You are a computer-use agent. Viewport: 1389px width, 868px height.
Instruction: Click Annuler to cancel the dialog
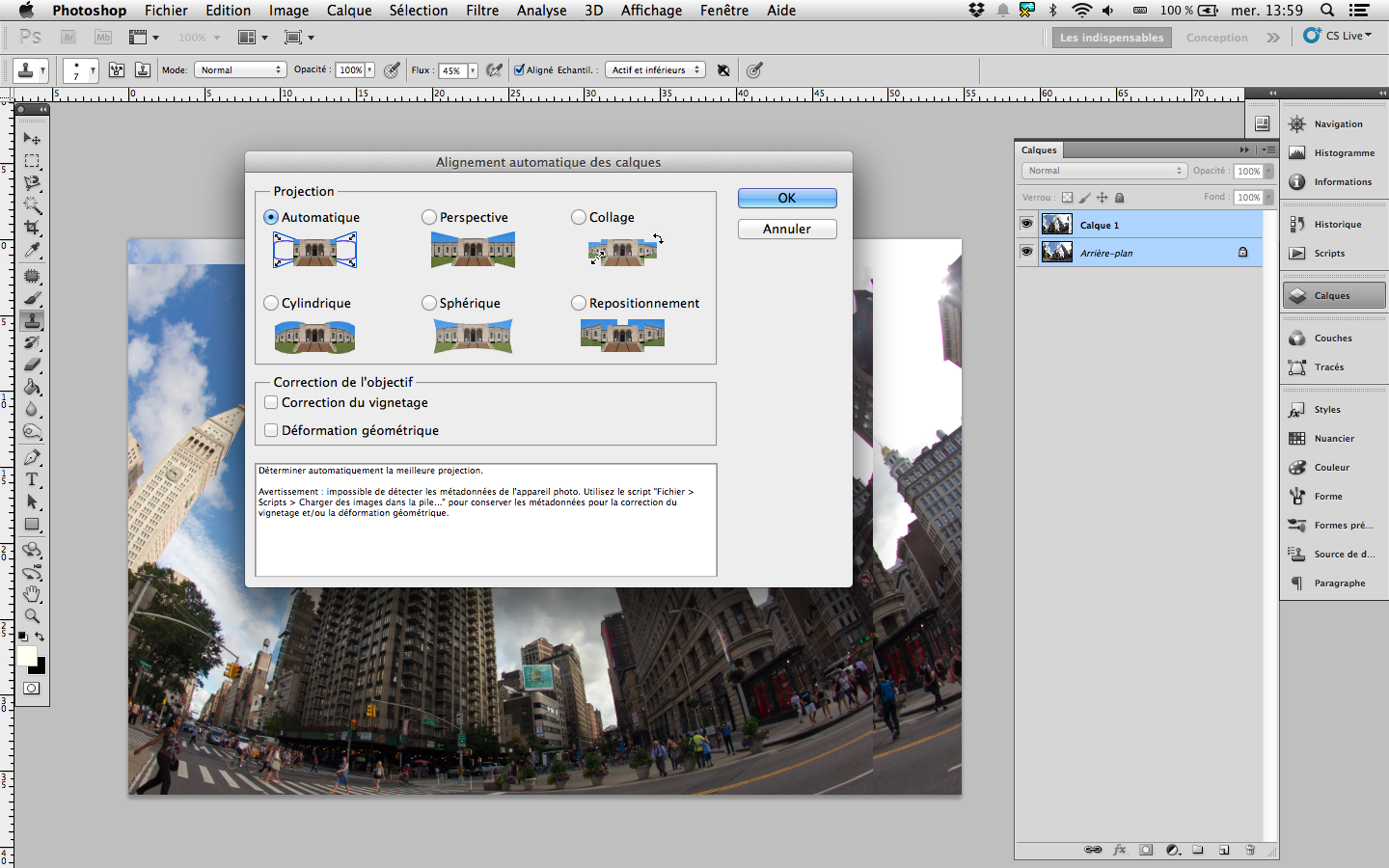(x=787, y=229)
